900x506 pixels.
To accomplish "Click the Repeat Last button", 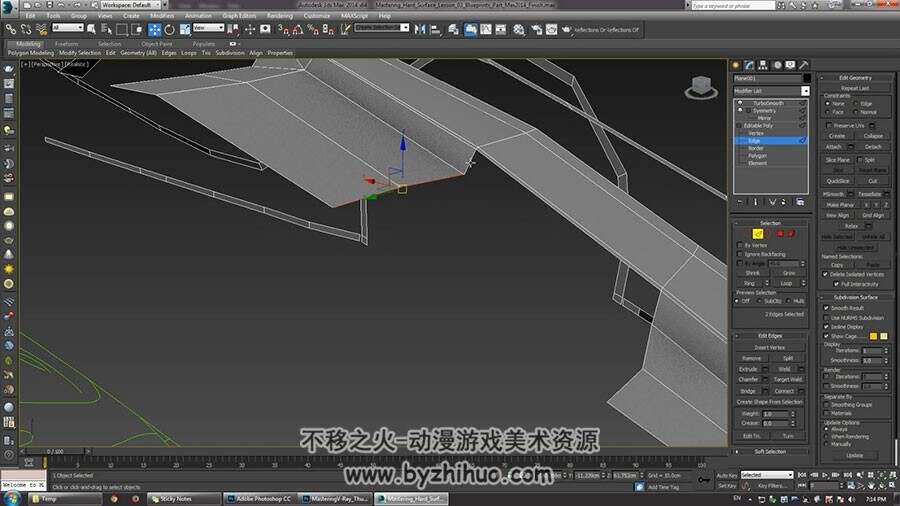I will coord(855,88).
